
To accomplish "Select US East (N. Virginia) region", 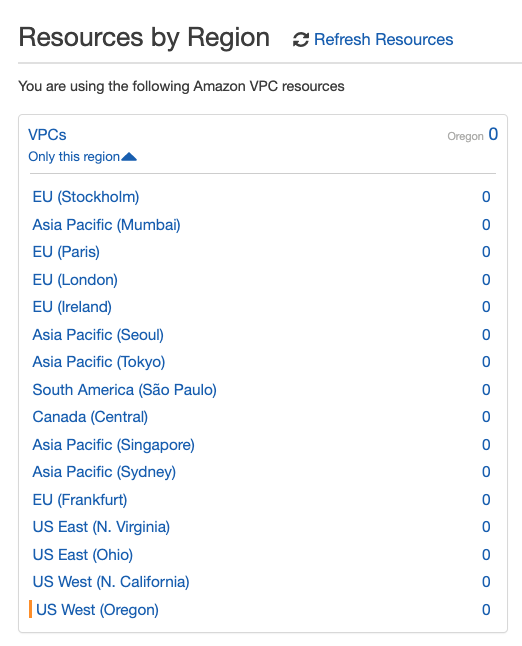I will coord(101,527).
